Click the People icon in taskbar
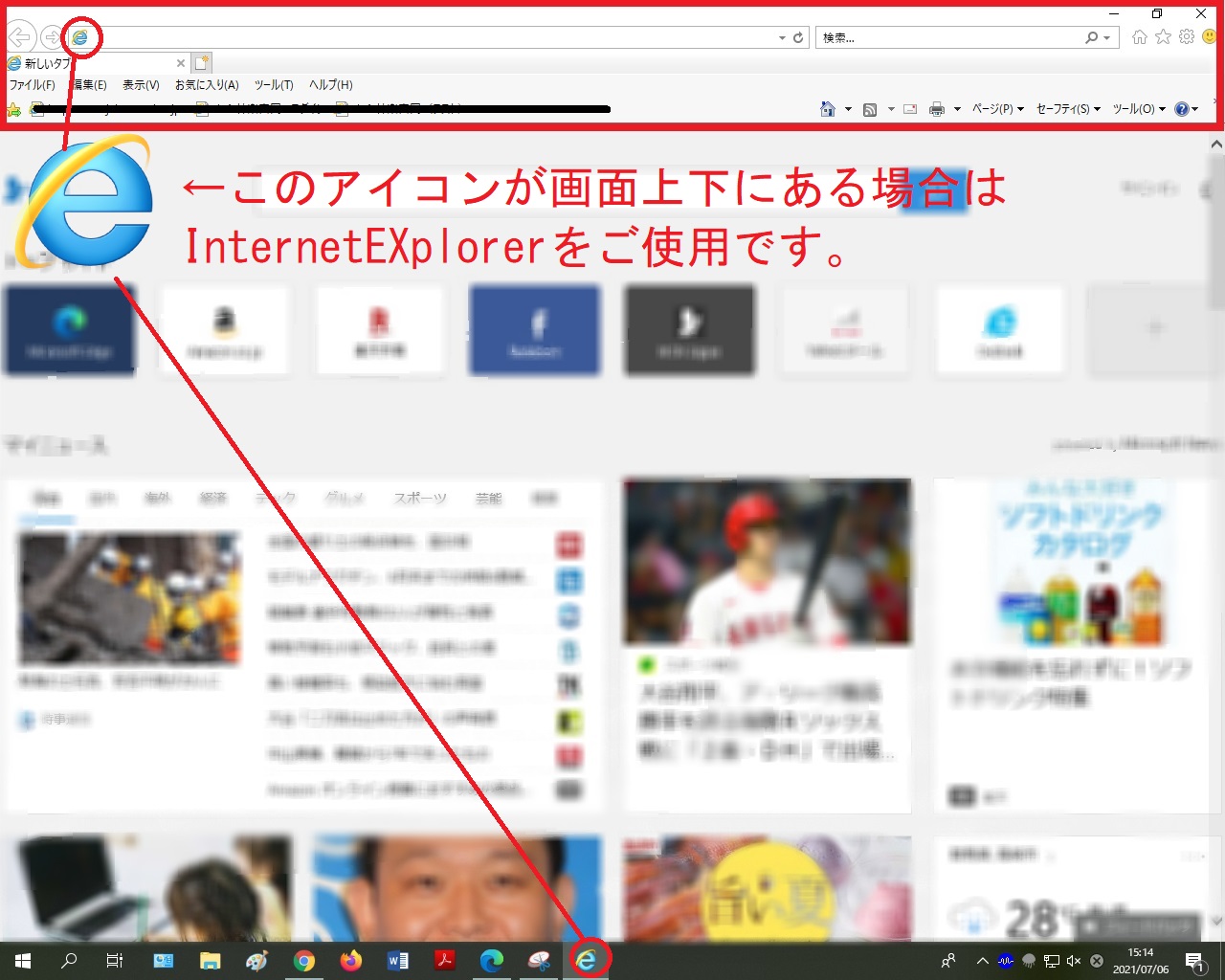This screenshot has height=980, width=1225. [x=947, y=960]
